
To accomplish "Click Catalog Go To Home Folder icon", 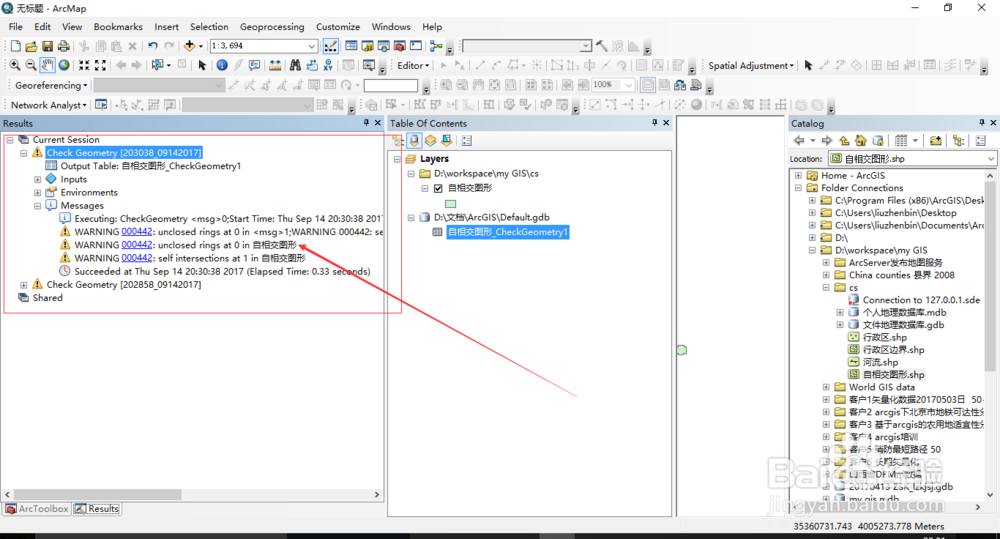I will pos(861,140).
